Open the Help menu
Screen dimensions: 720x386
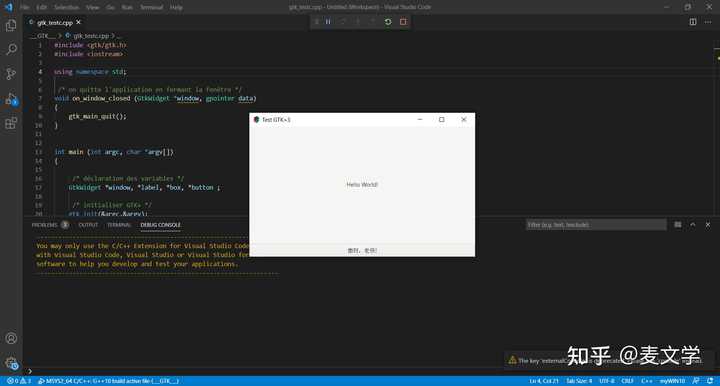coord(176,7)
